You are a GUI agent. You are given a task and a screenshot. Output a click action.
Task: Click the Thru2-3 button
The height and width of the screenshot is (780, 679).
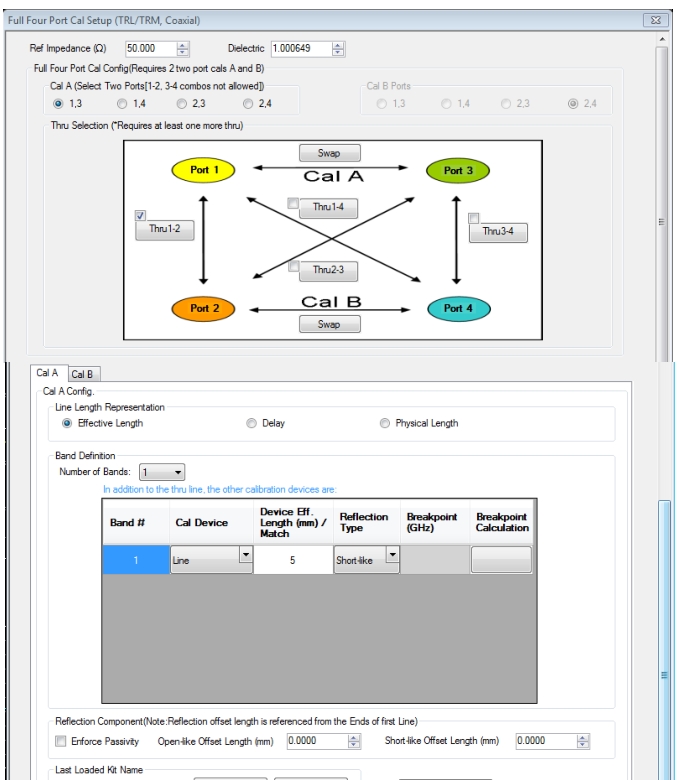(328, 271)
